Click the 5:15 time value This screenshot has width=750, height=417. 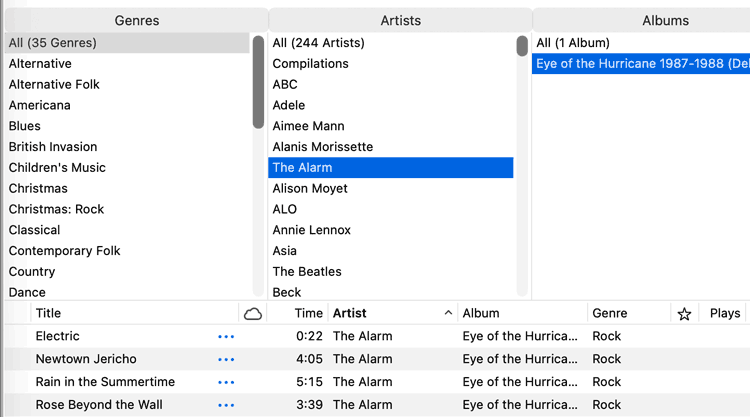tap(309, 382)
